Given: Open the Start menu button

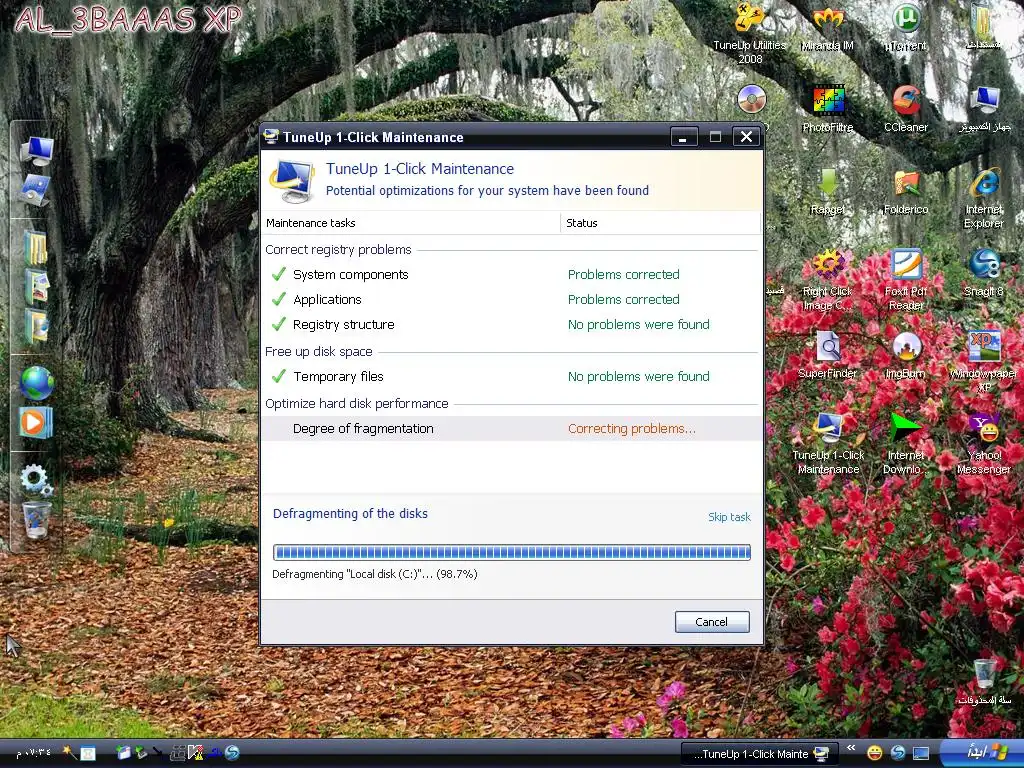Looking at the screenshot, I should pos(982,753).
